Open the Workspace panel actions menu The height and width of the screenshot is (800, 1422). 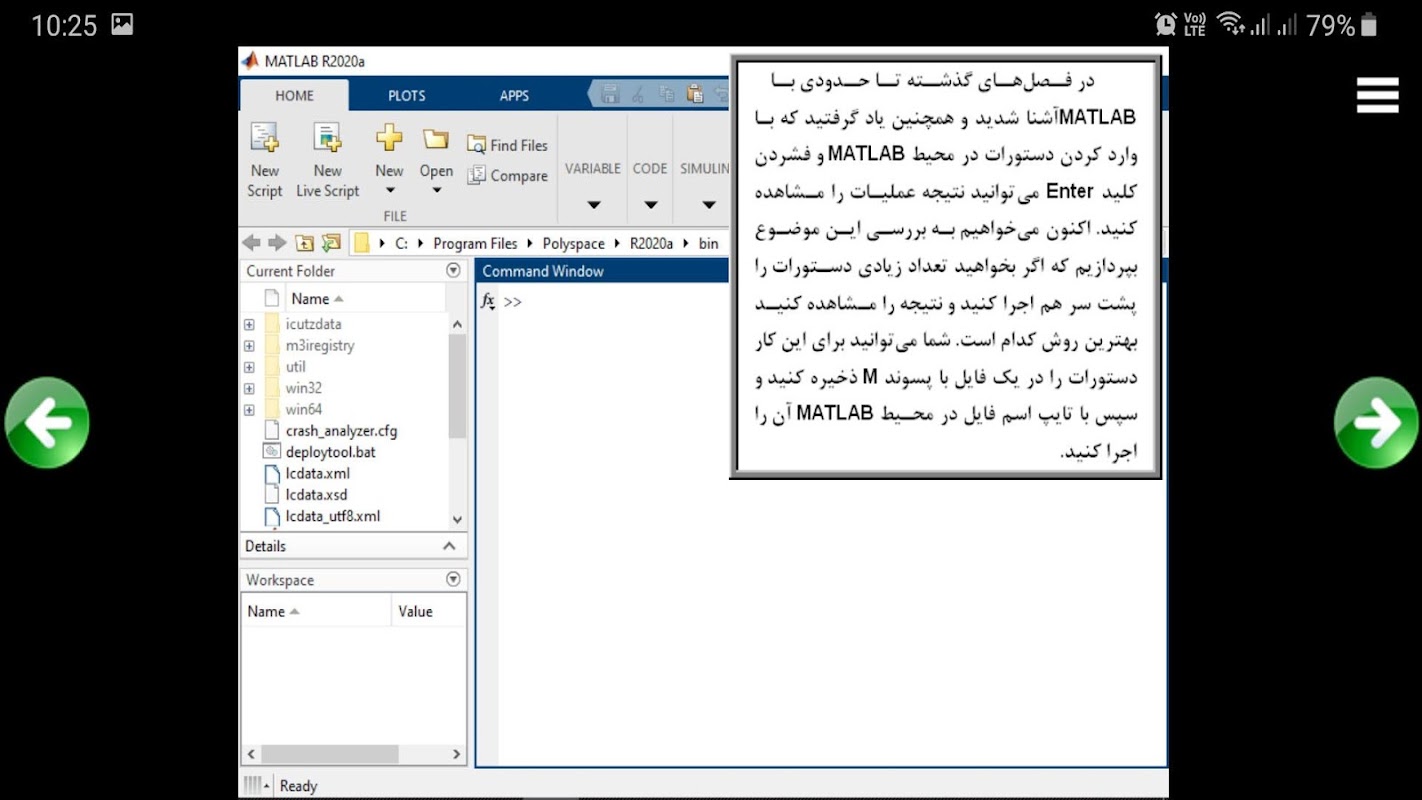tap(454, 579)
